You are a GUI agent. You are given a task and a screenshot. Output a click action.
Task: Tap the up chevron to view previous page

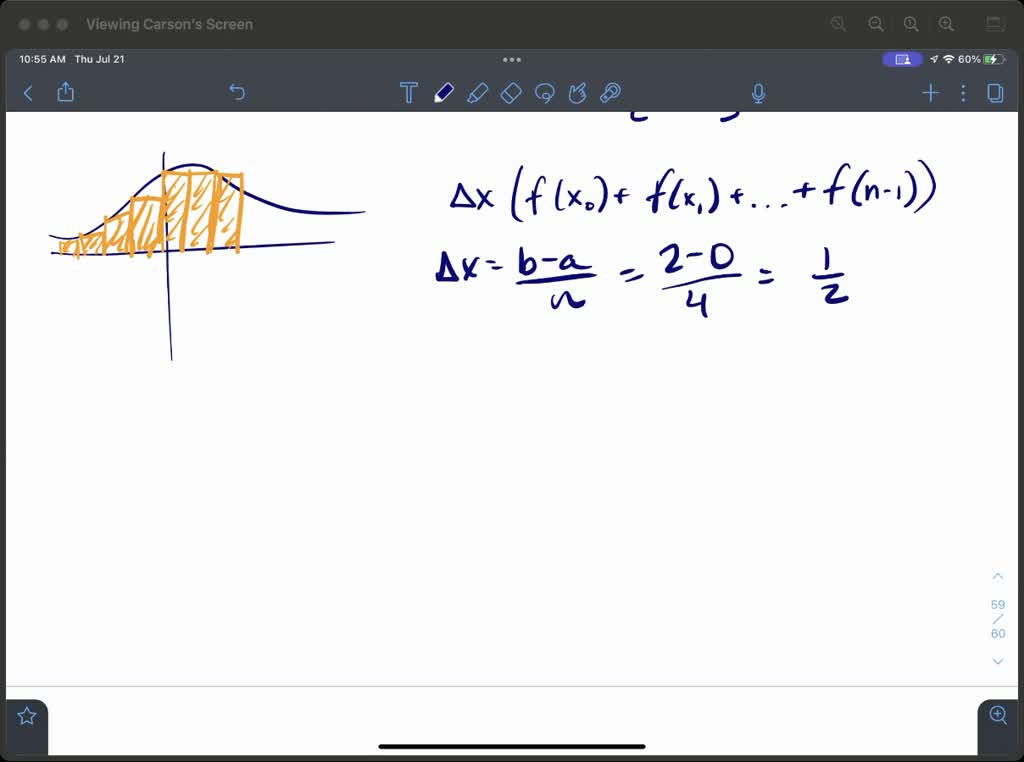click(x=997, y=576)
